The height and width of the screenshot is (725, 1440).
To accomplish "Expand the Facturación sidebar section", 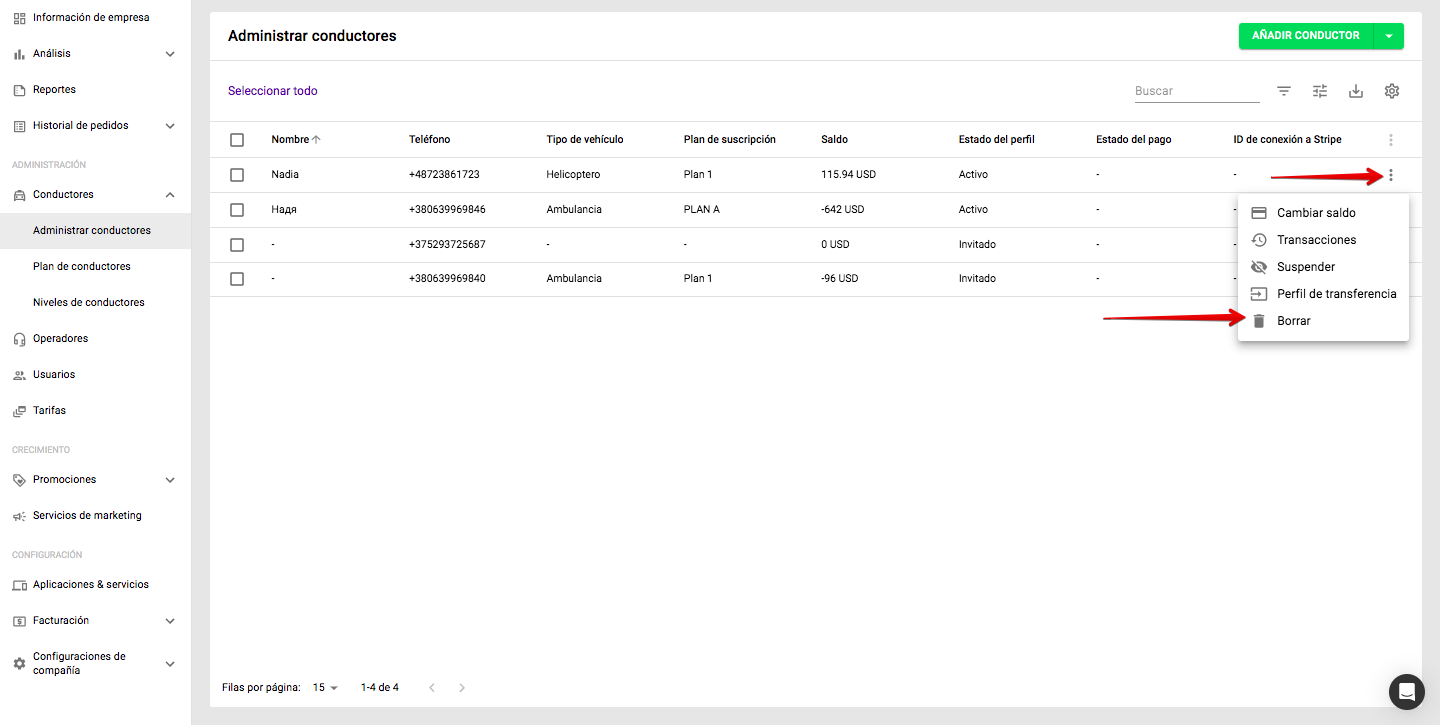I will 170,621.
